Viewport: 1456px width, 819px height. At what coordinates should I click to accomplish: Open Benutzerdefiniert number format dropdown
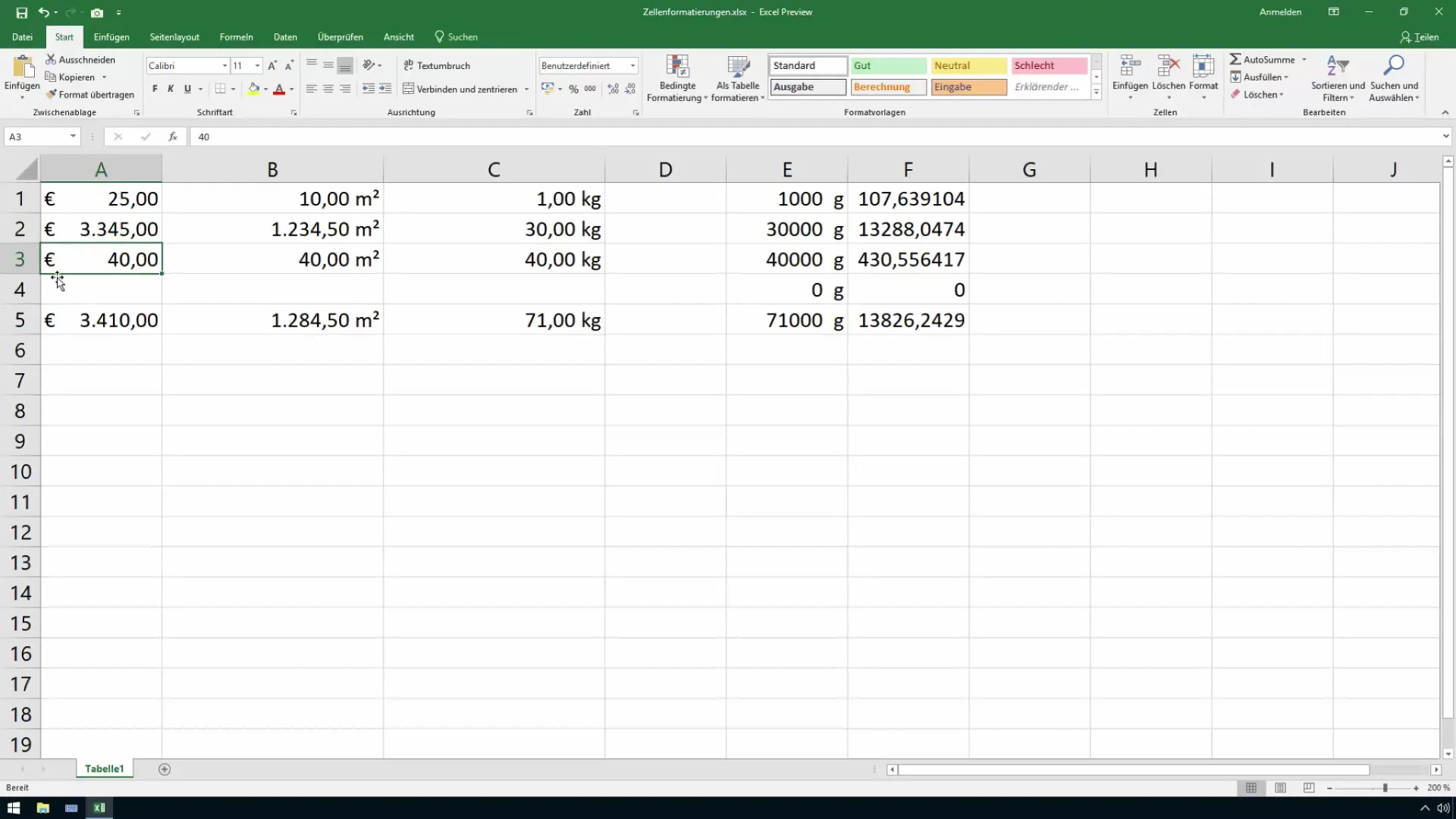click(632, 66)
